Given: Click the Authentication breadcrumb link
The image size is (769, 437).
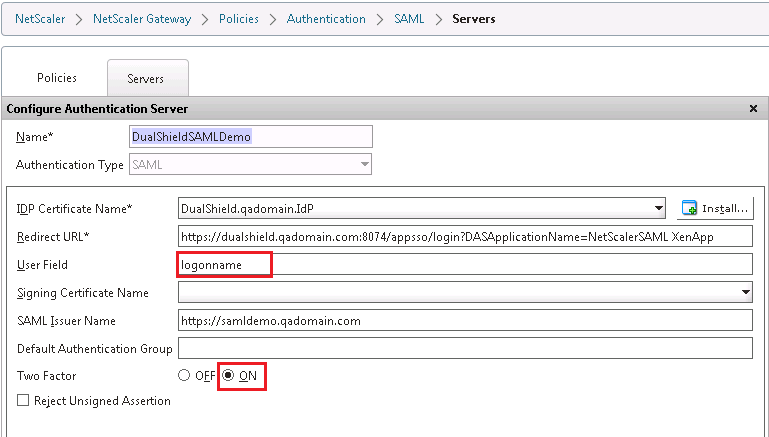Looking at the screenshot, I should [326, 19].
